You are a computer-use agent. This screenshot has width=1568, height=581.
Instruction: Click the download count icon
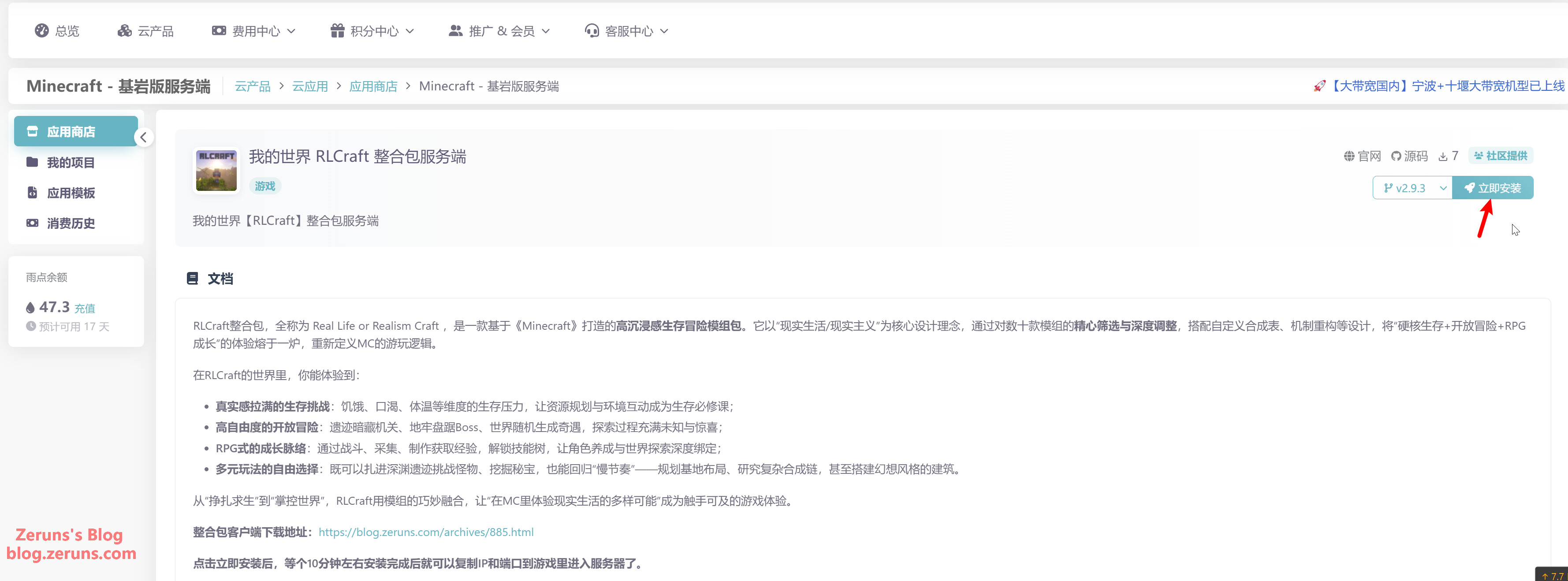(x=1443, y=156)
